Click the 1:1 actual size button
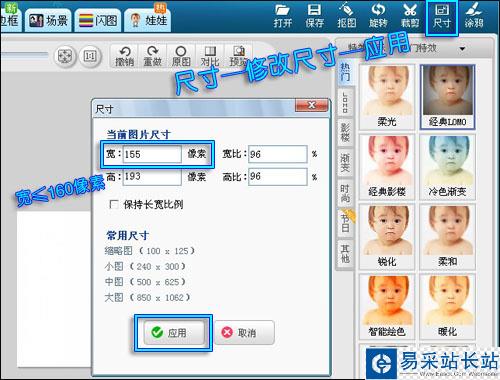Viewport: 500px width, 380px height. point(89,56)
